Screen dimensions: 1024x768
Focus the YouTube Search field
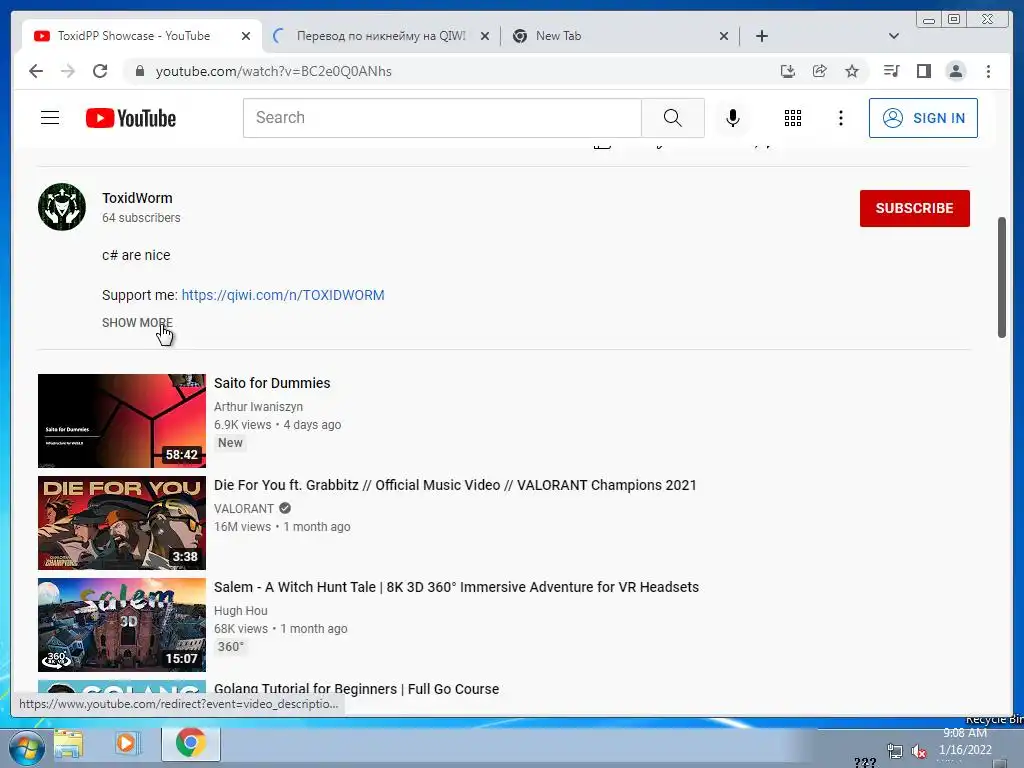pos(442,118)
